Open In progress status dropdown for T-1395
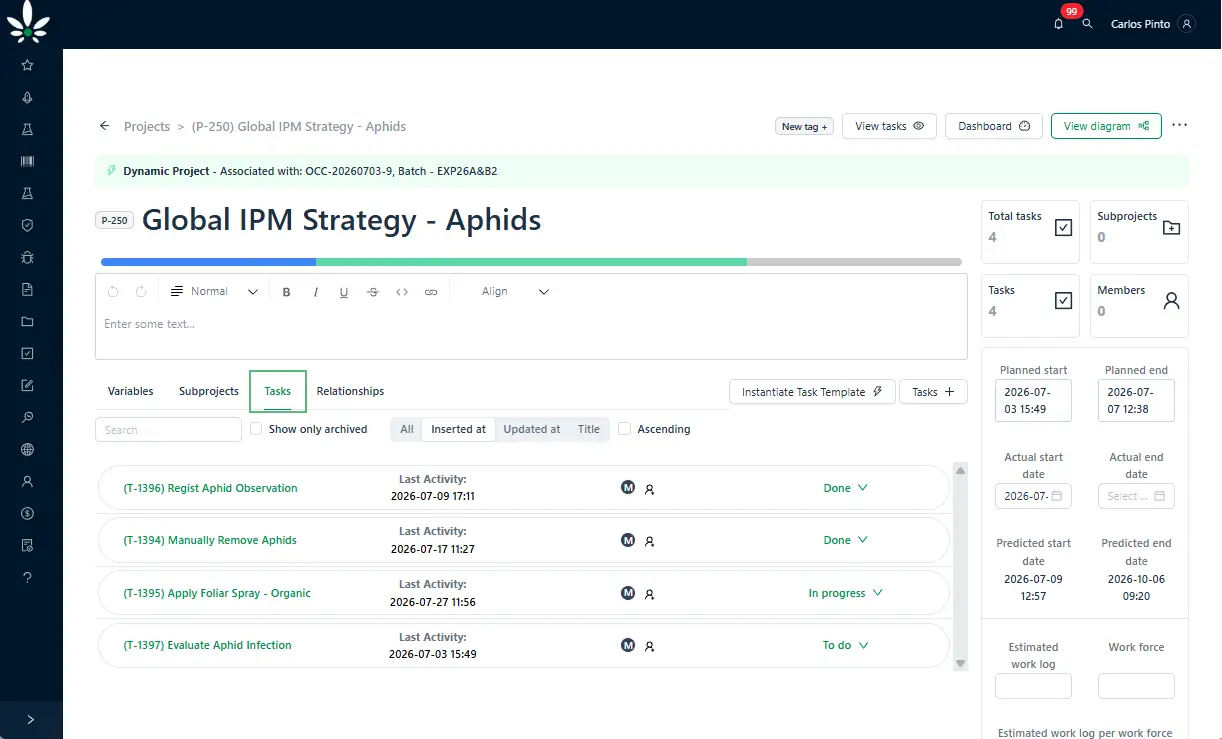 tap(845, 593)
